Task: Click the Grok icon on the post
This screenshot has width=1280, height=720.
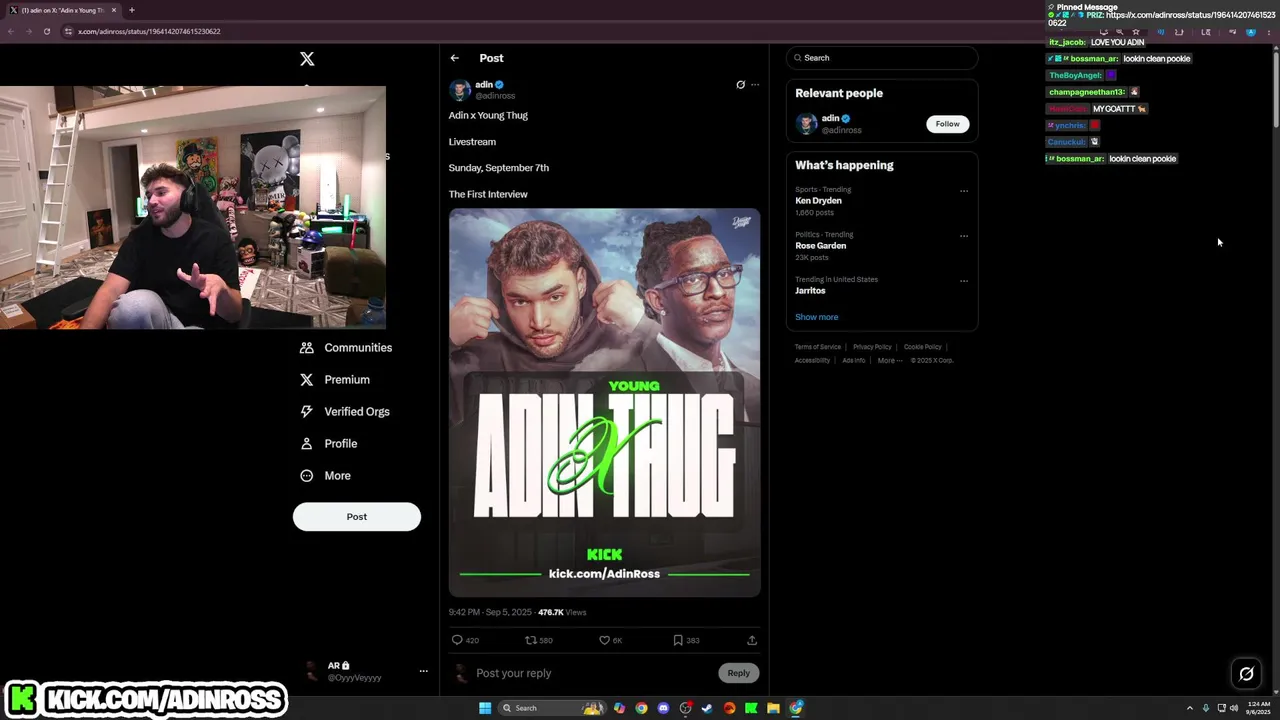Action: (x=740, y=85)
